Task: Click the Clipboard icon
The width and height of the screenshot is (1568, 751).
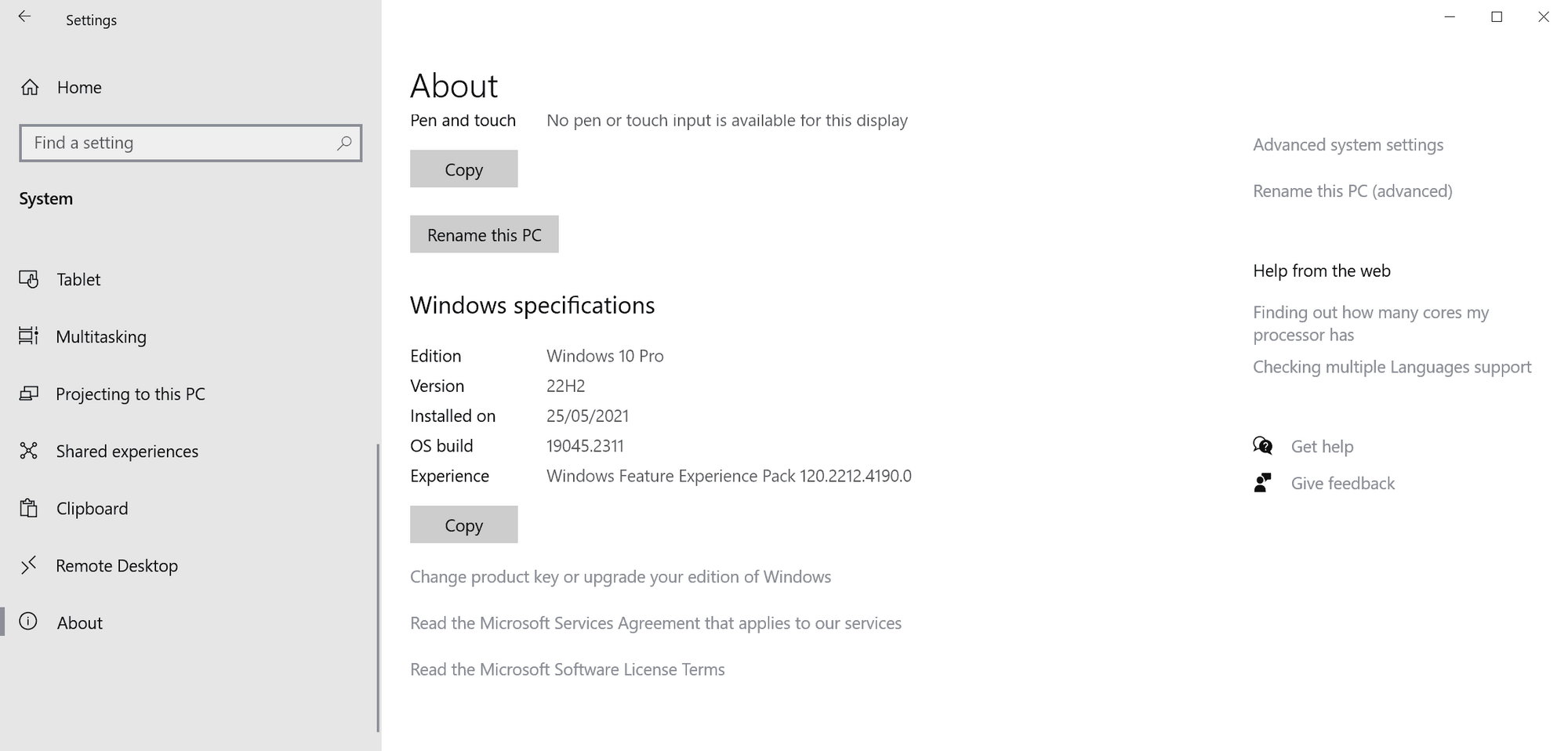Action: point(29,508)
